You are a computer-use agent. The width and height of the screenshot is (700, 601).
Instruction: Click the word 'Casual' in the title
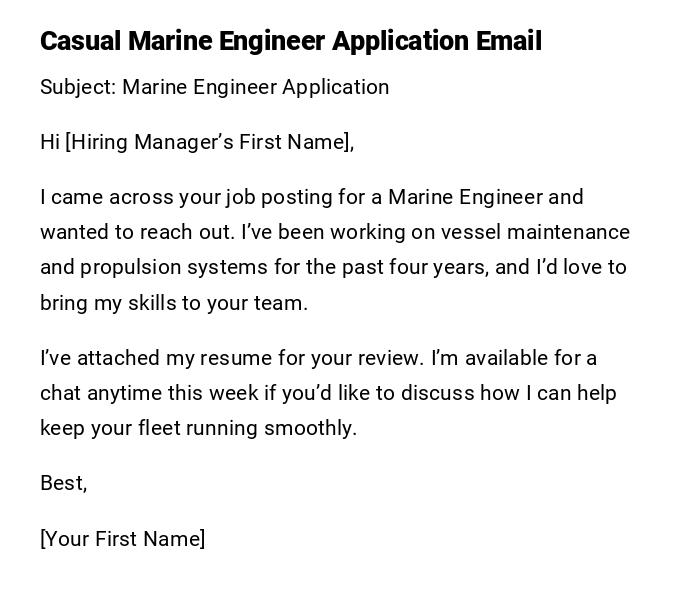[x=80, y=41]
